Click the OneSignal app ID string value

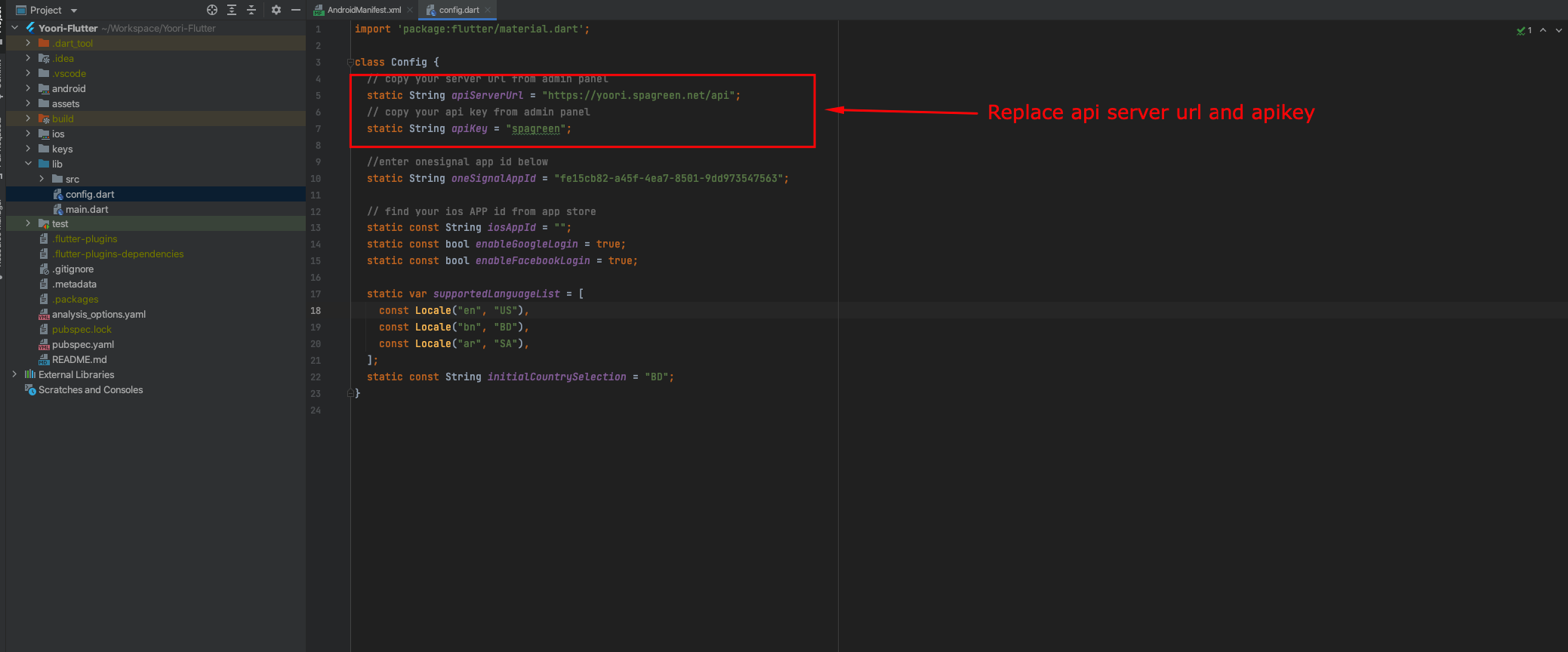(x=668, y=178)
